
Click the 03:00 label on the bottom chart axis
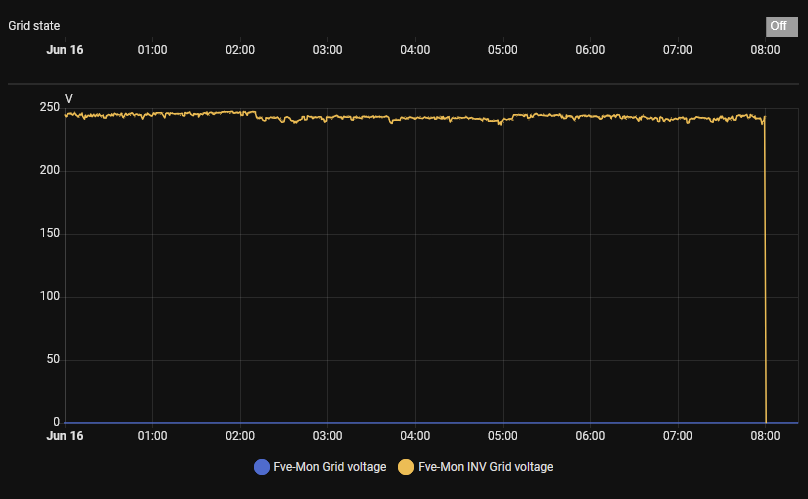tap(327, 436)
